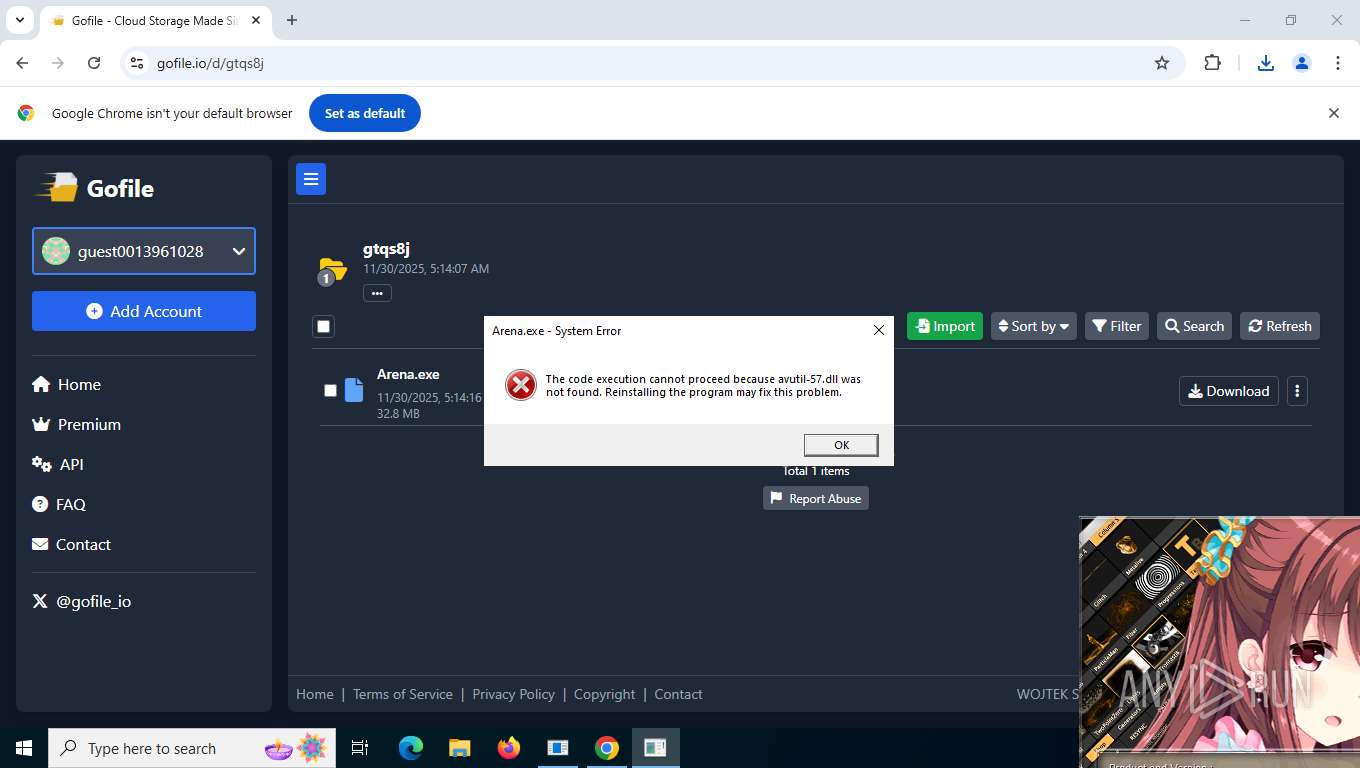Open the Privacy Policy footer link
Image resolution: width=1360 pixels, height=768 pixels.
pyautogui.click(x=513, y=694)
